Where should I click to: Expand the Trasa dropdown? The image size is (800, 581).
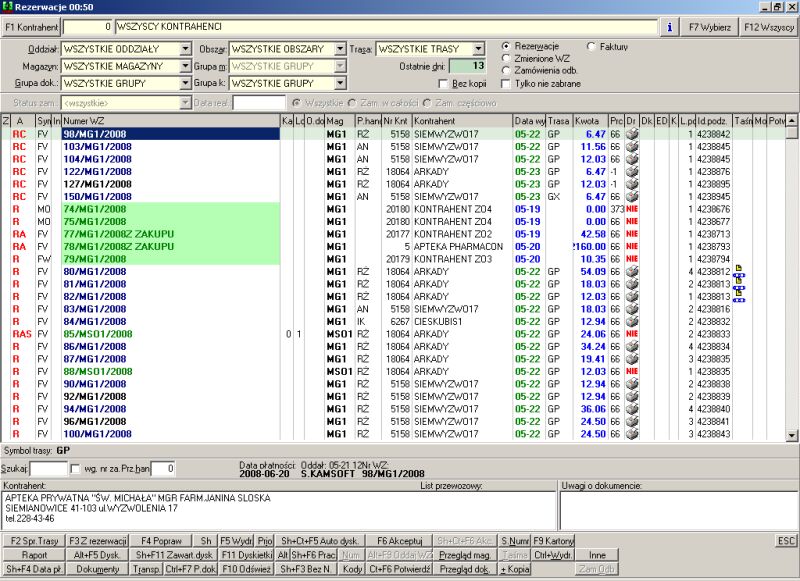point(480,48)
